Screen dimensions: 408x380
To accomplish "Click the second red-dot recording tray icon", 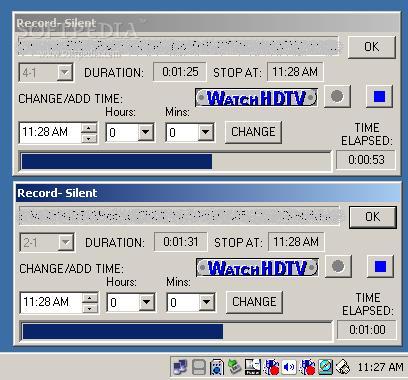I will (x=307, y=367).
